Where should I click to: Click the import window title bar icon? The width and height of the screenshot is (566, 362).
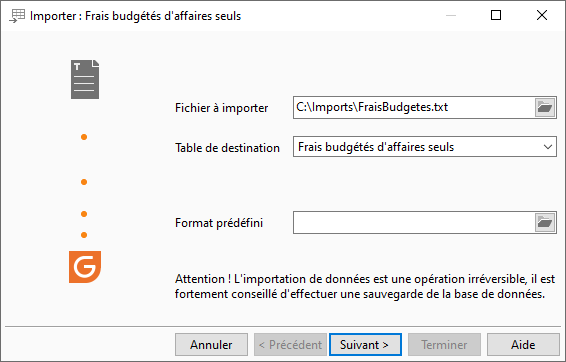17,16
